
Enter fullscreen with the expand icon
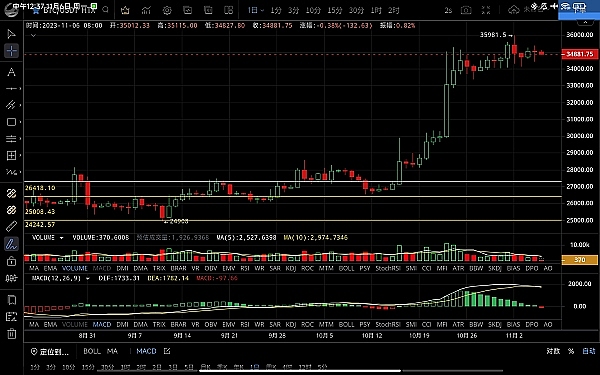point(486,10)
